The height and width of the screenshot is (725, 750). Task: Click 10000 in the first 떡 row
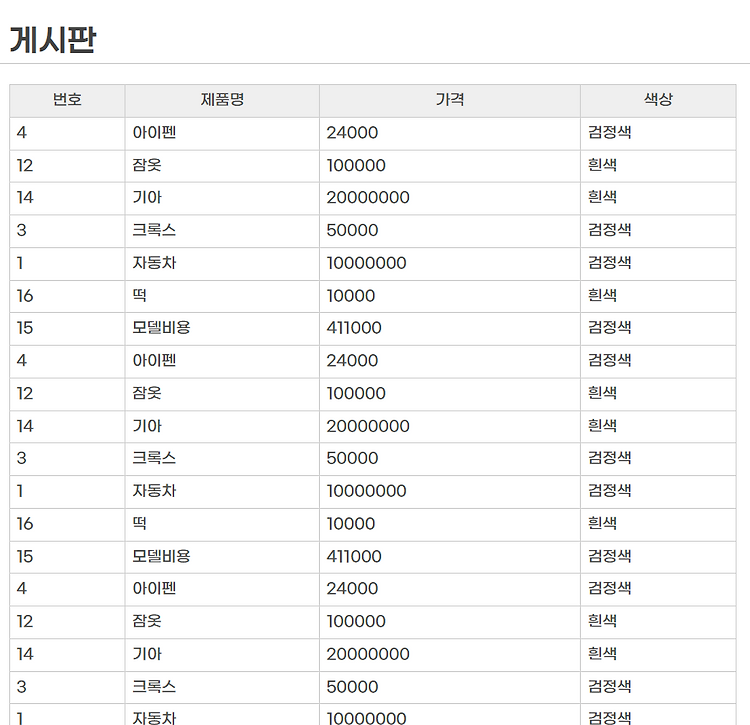[x=351, y=296]
